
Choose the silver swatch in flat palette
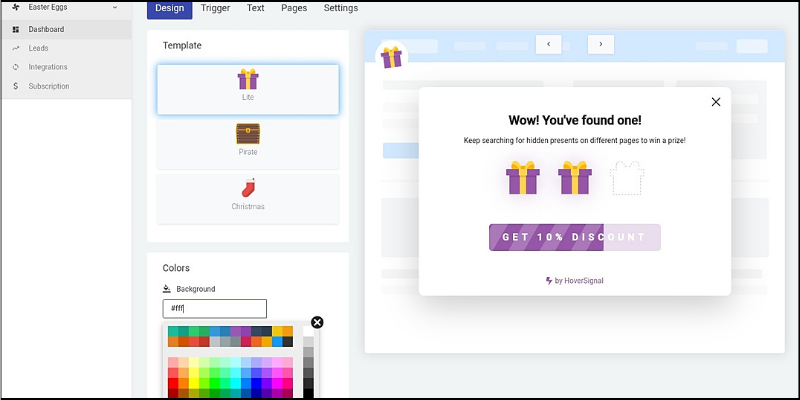click(215, 342)
